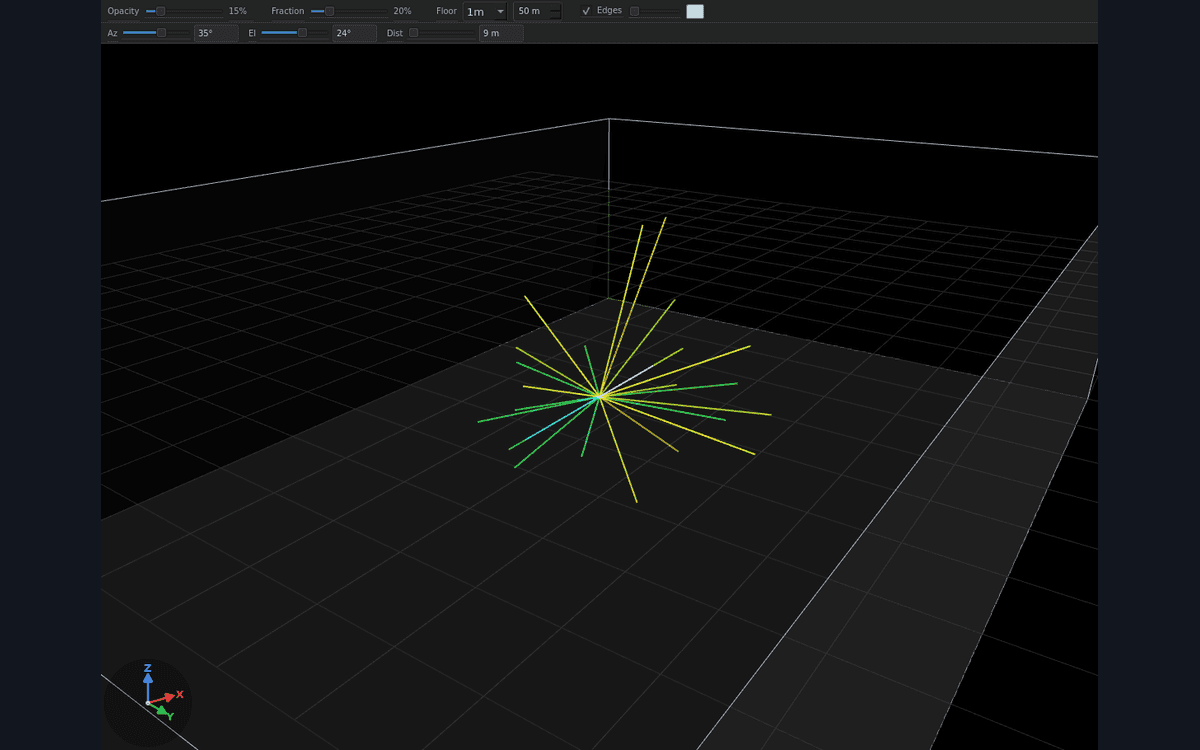Viewport: 1200px width, 750px height.
Task: Toggle the Edges checkbox
Action: tap(586, 11)
